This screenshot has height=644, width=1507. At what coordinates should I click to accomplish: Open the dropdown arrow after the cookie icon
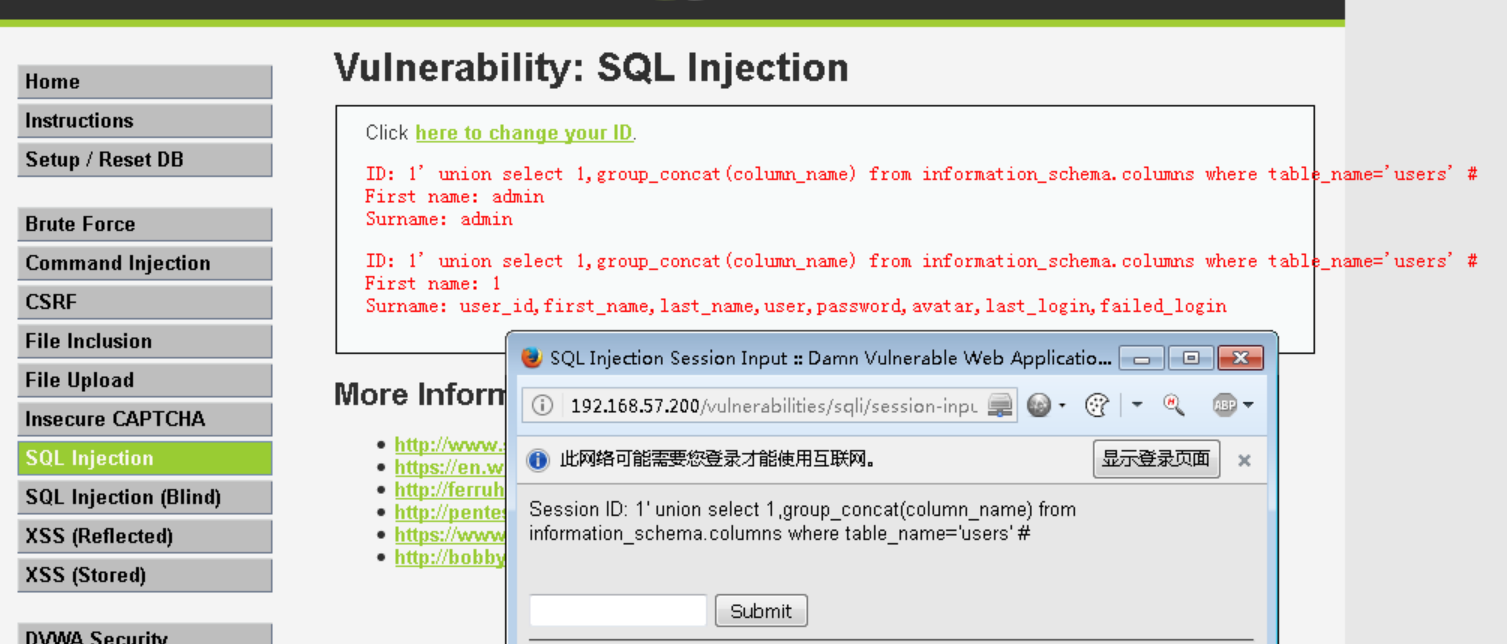click(x=1138, y=406)
